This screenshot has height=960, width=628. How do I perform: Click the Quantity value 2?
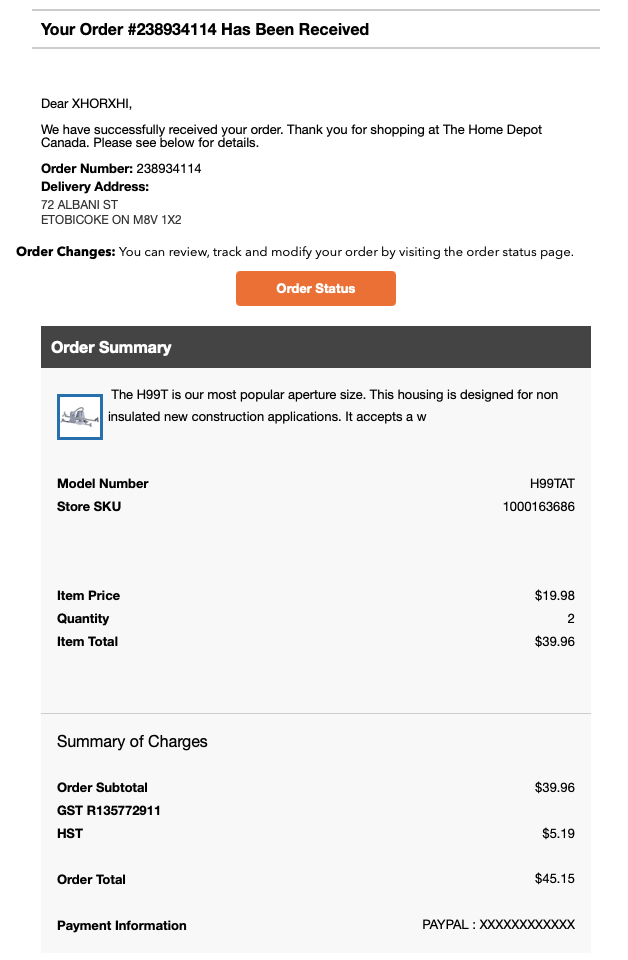click(x=571, y=618)
